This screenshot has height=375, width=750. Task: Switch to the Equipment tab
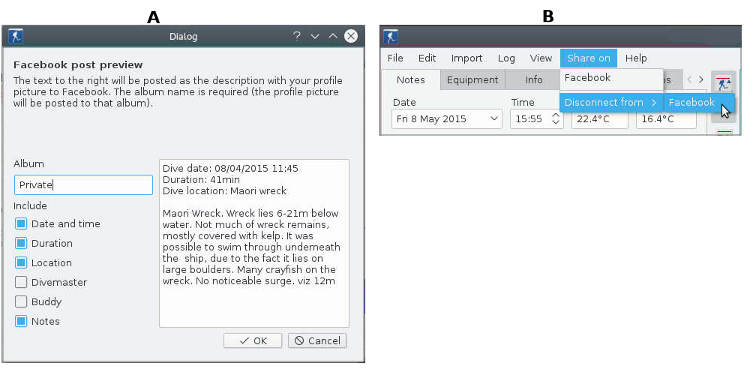(473, 80)
